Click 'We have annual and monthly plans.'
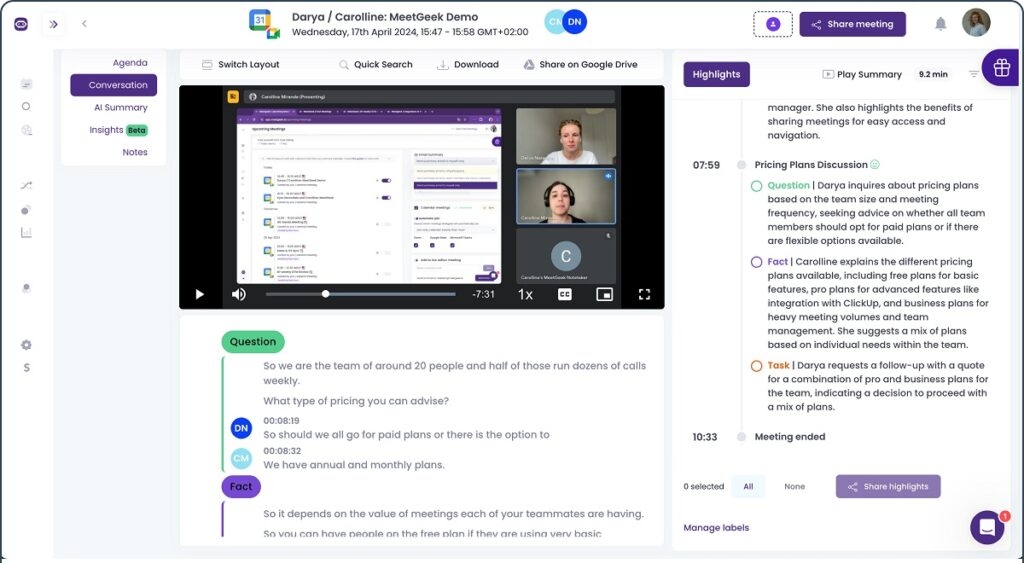Image resolution: width=1024 pixels, height=563 pixels. pyautogui.click(x=354, y=465)
